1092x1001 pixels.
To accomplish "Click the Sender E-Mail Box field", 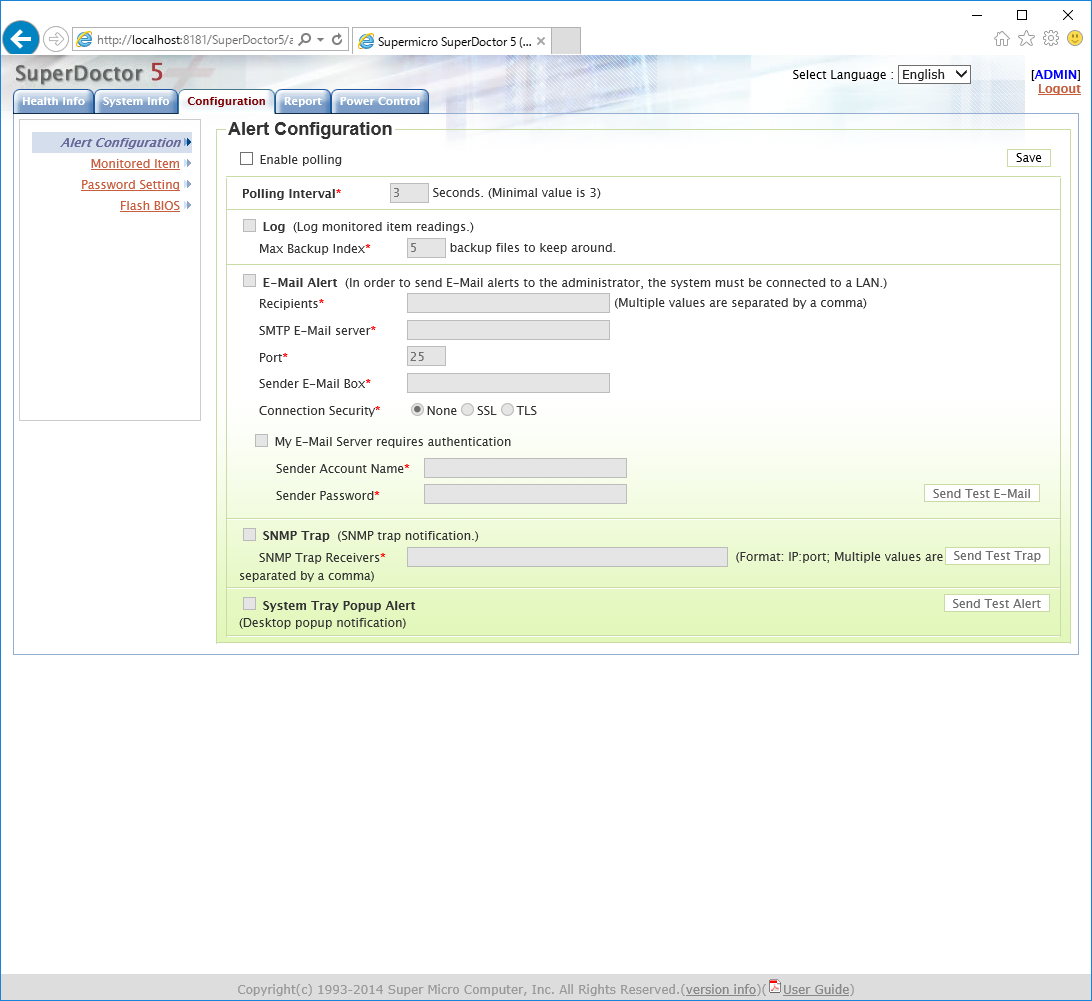I will click(508, 383).
